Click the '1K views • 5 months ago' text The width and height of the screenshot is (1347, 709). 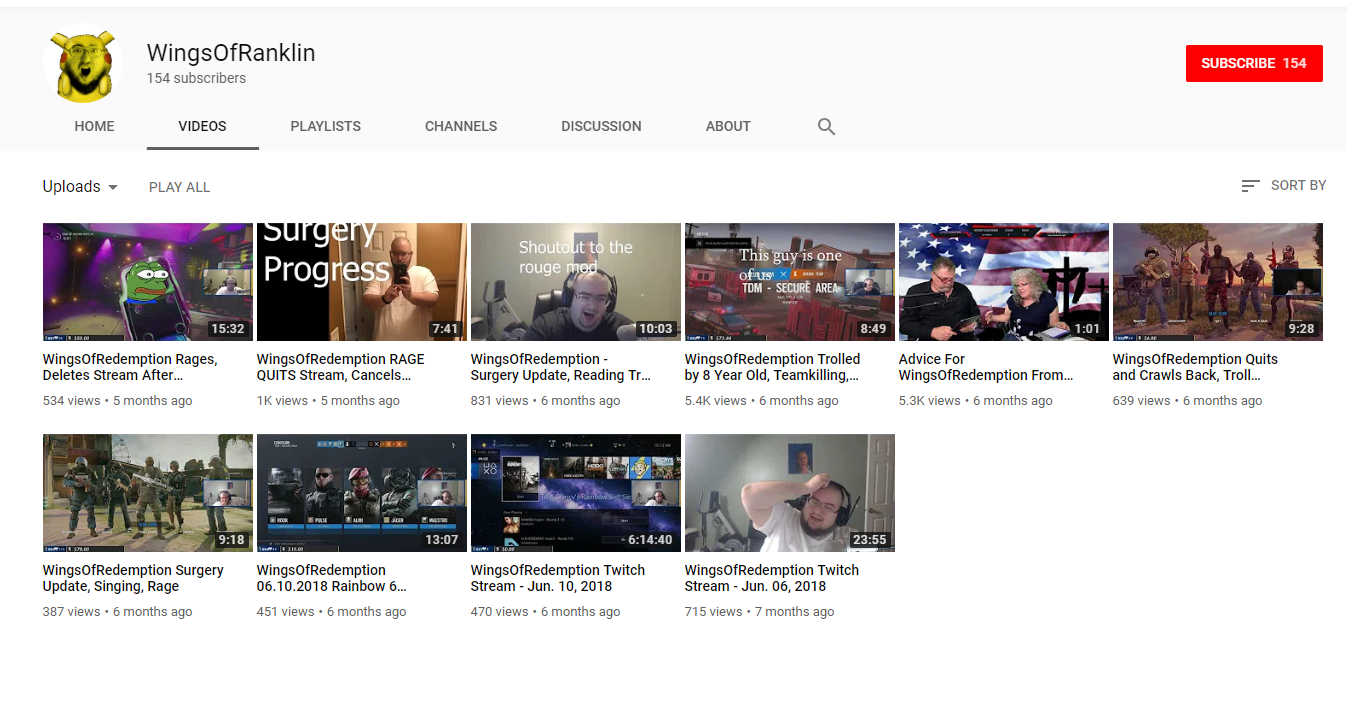328,401
